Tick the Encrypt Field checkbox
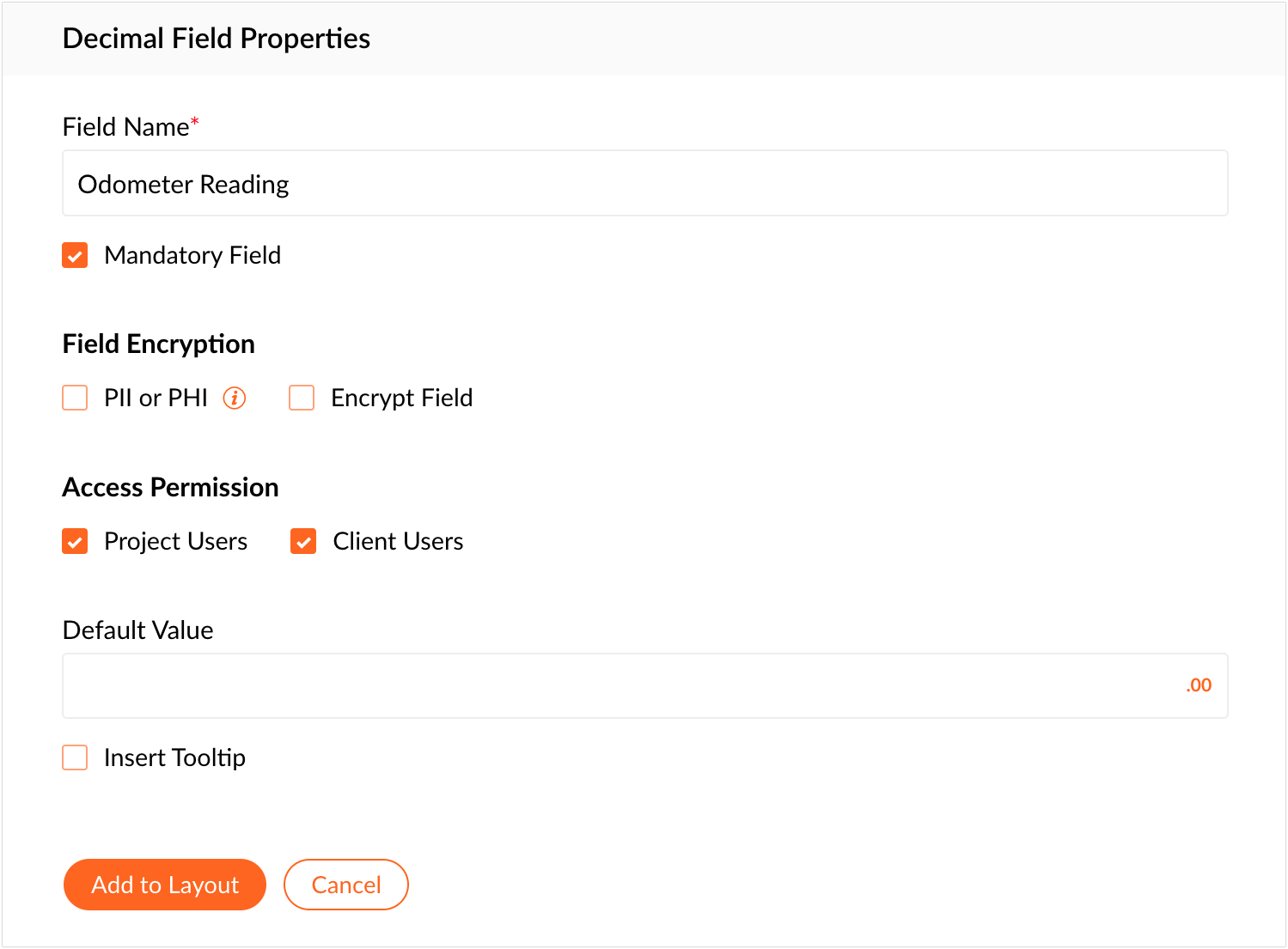 point(302,398)
